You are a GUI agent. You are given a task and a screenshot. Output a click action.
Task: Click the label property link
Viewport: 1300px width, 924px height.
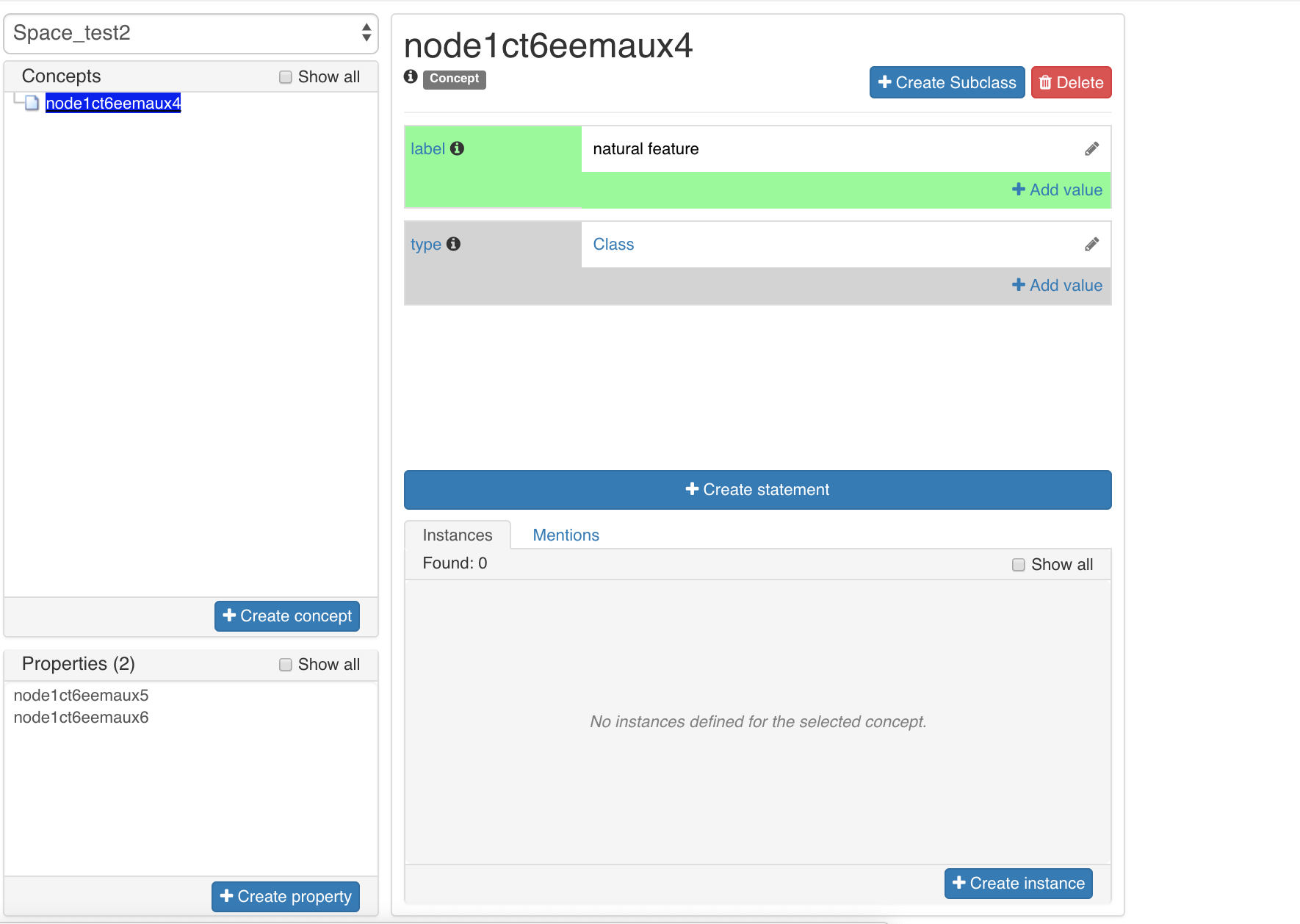pos(427,149)
